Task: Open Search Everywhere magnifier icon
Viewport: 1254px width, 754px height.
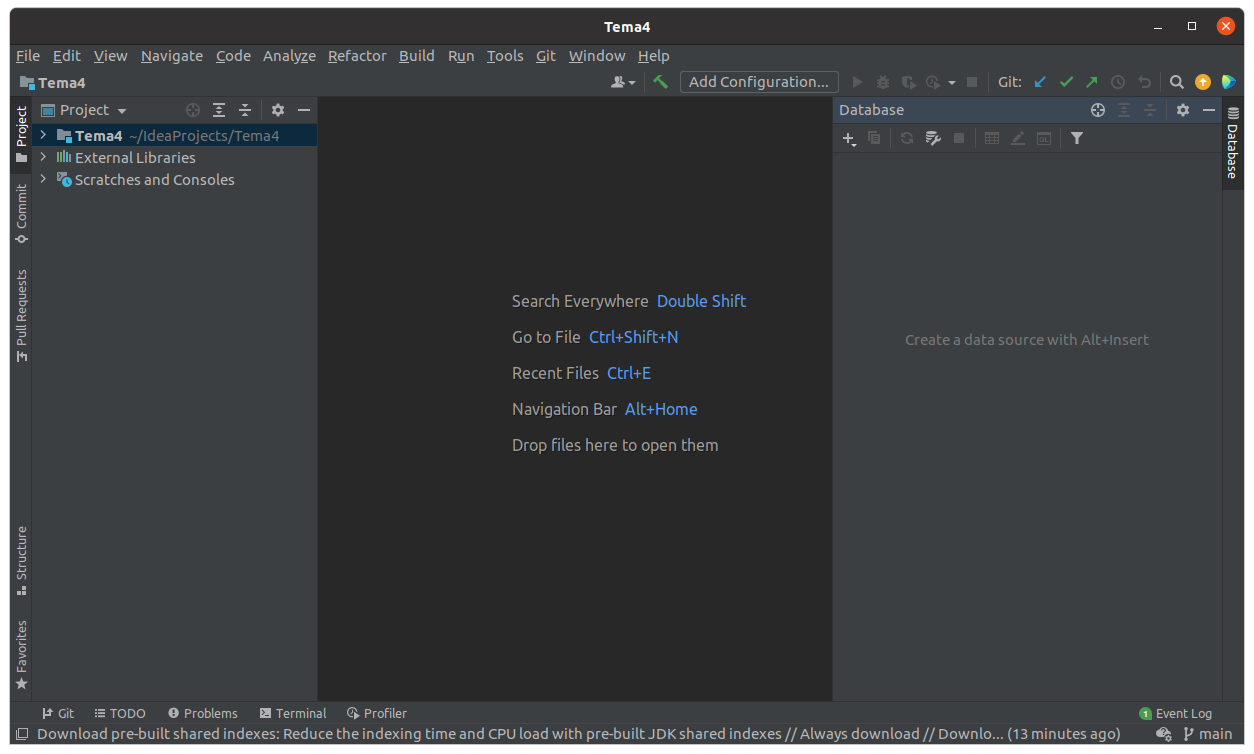Action: click(x=1177, y=82)
